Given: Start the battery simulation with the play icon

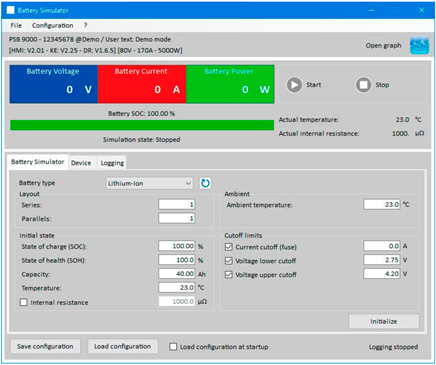Looking at the screenshot, I should tap(294, 85).
